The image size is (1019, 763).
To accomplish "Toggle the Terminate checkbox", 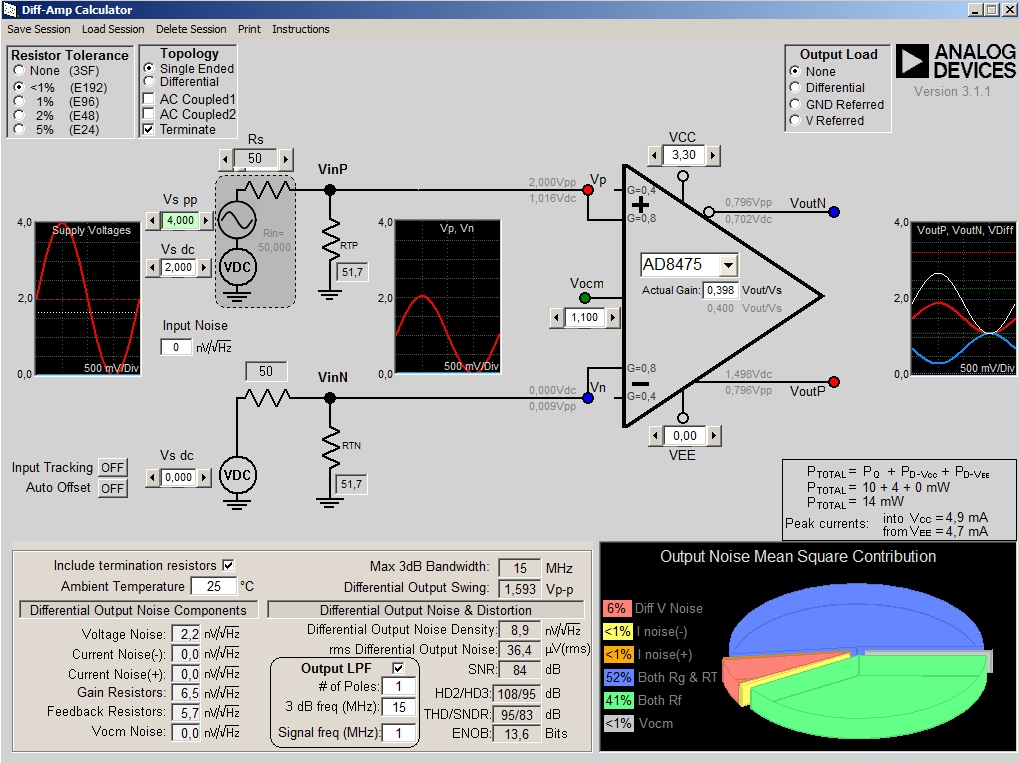I will click(x=149, y=129).
